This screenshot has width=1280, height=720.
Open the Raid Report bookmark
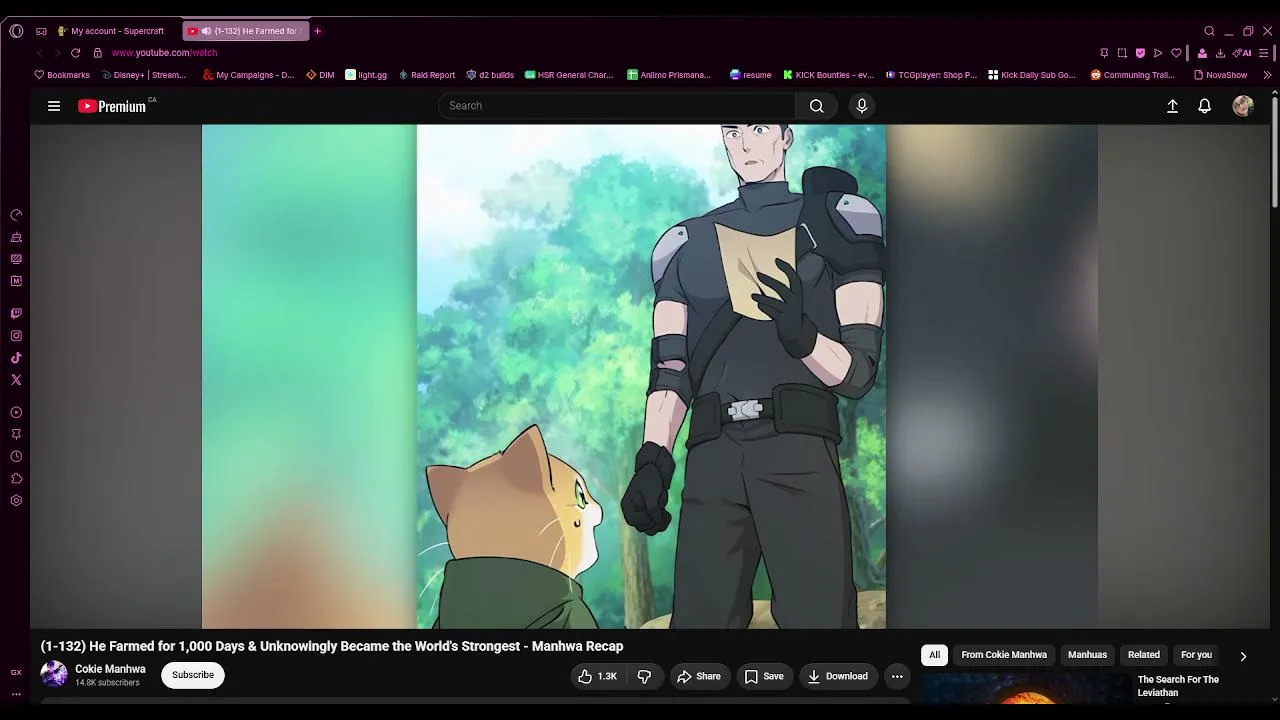[427, 75]
